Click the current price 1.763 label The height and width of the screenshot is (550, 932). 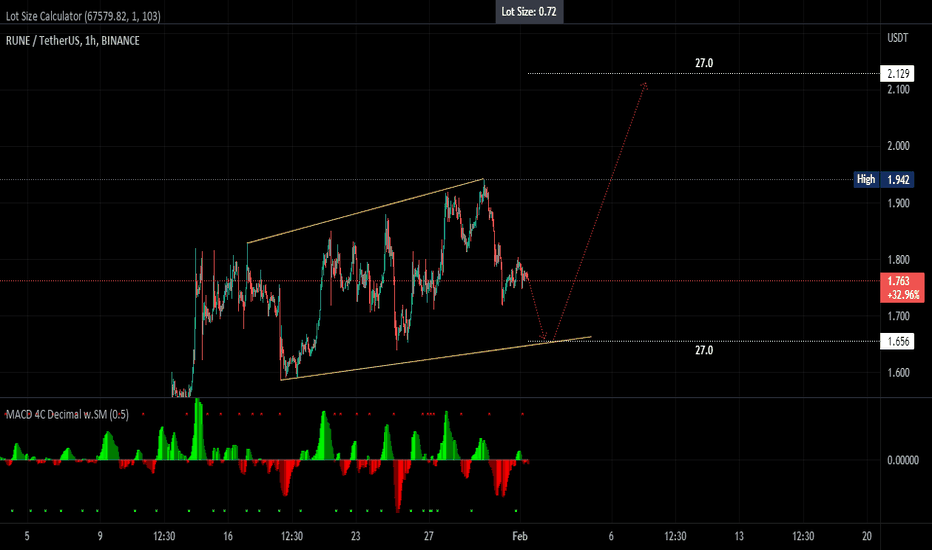(902, 288)
